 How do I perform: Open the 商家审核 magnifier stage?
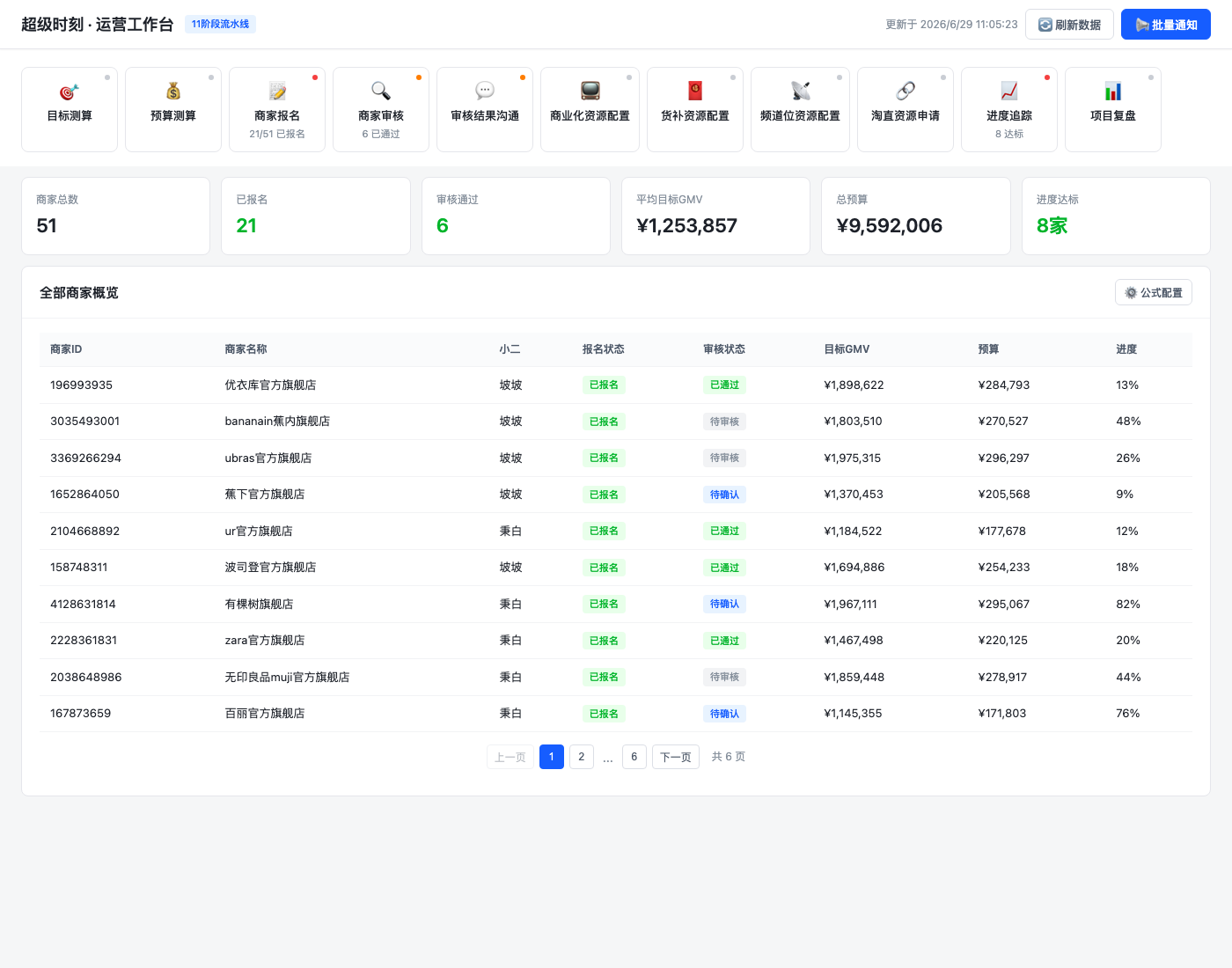381,110
